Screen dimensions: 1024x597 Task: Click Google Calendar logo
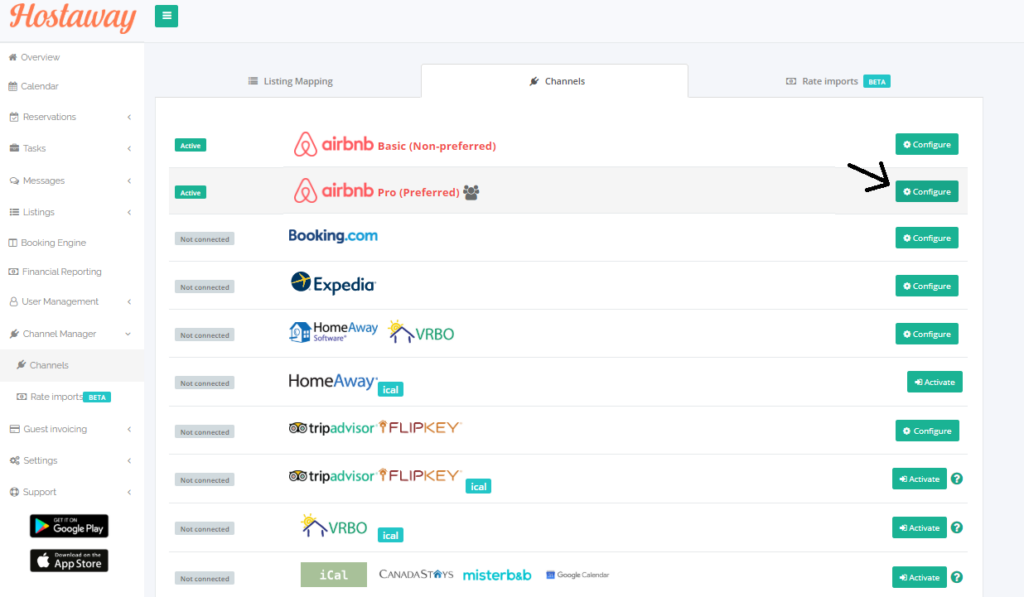(x=577, y=575)
